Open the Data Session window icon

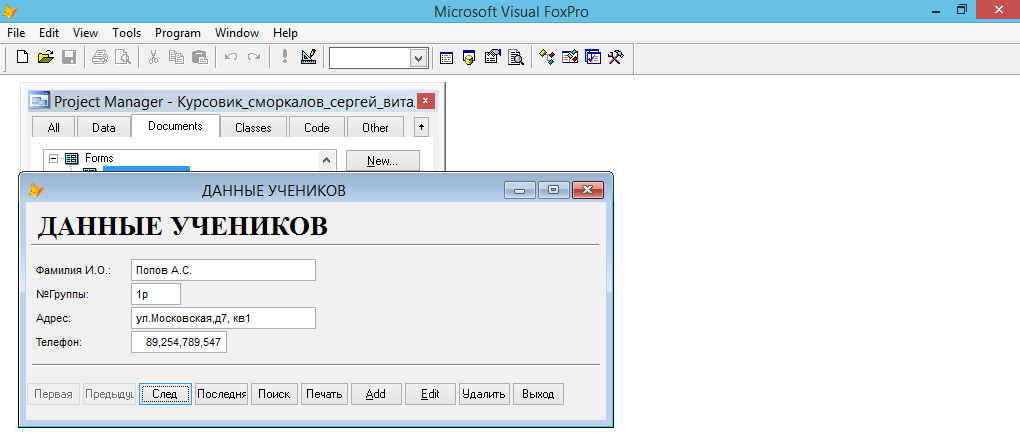click(x=469, y=57)
